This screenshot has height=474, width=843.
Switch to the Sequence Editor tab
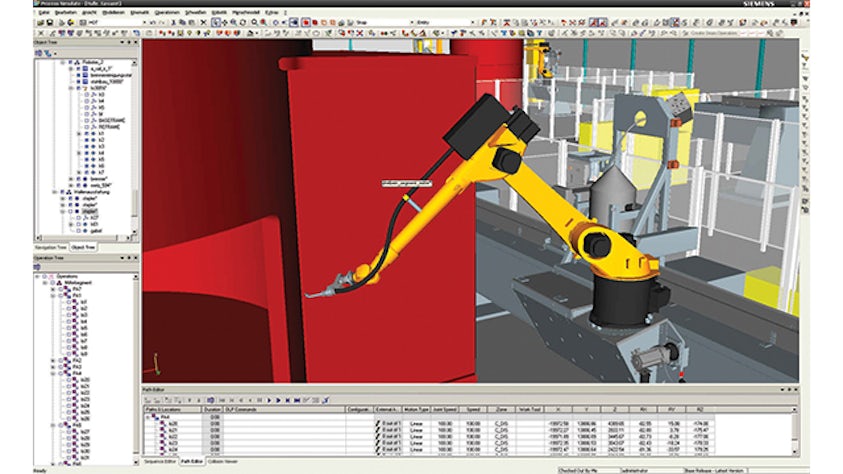point(160,462)
